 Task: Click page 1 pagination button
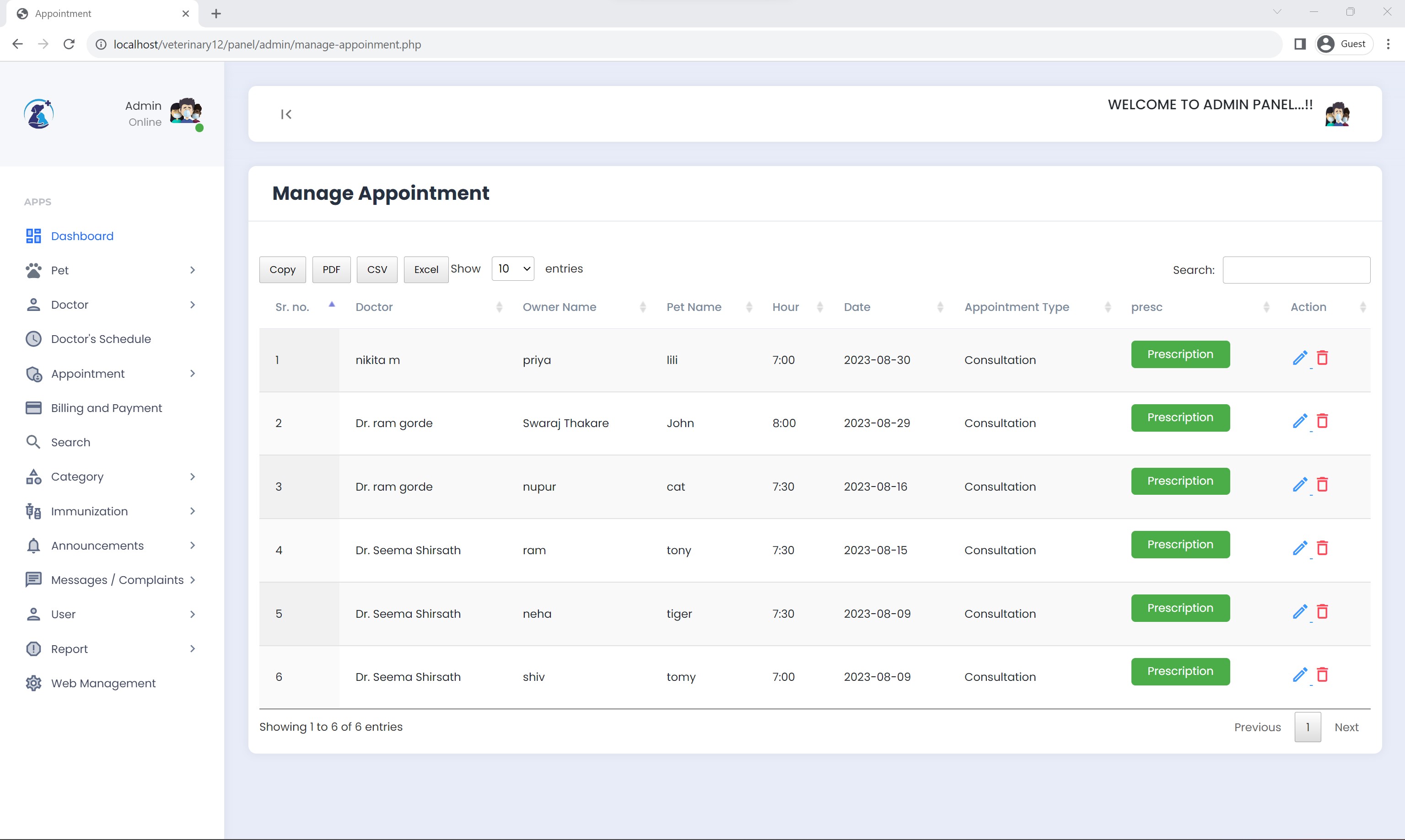pyautogui.click(x=1308, y=727)
